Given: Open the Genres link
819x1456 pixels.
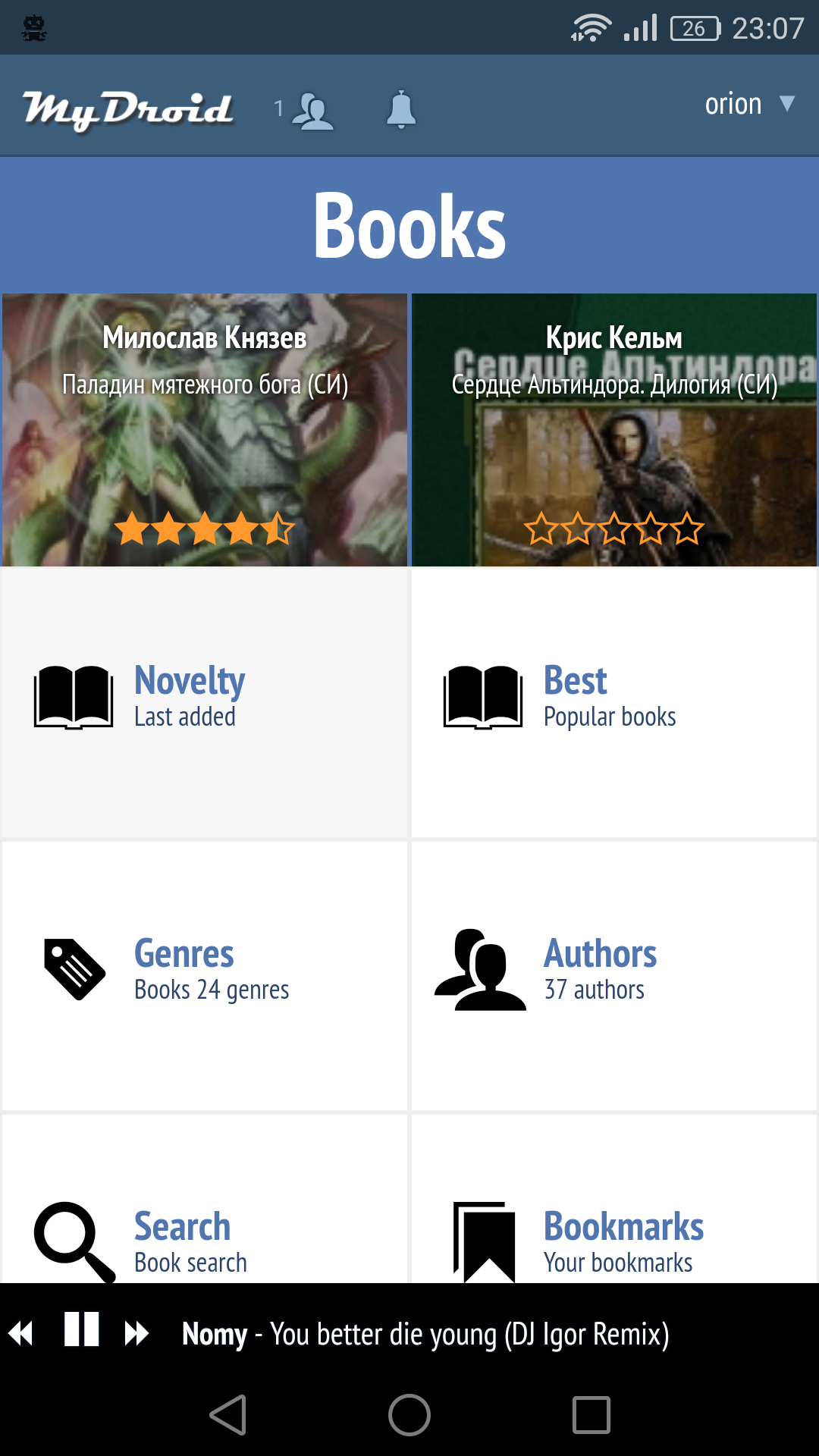Looking at the screenshot, I should (184, 954).
